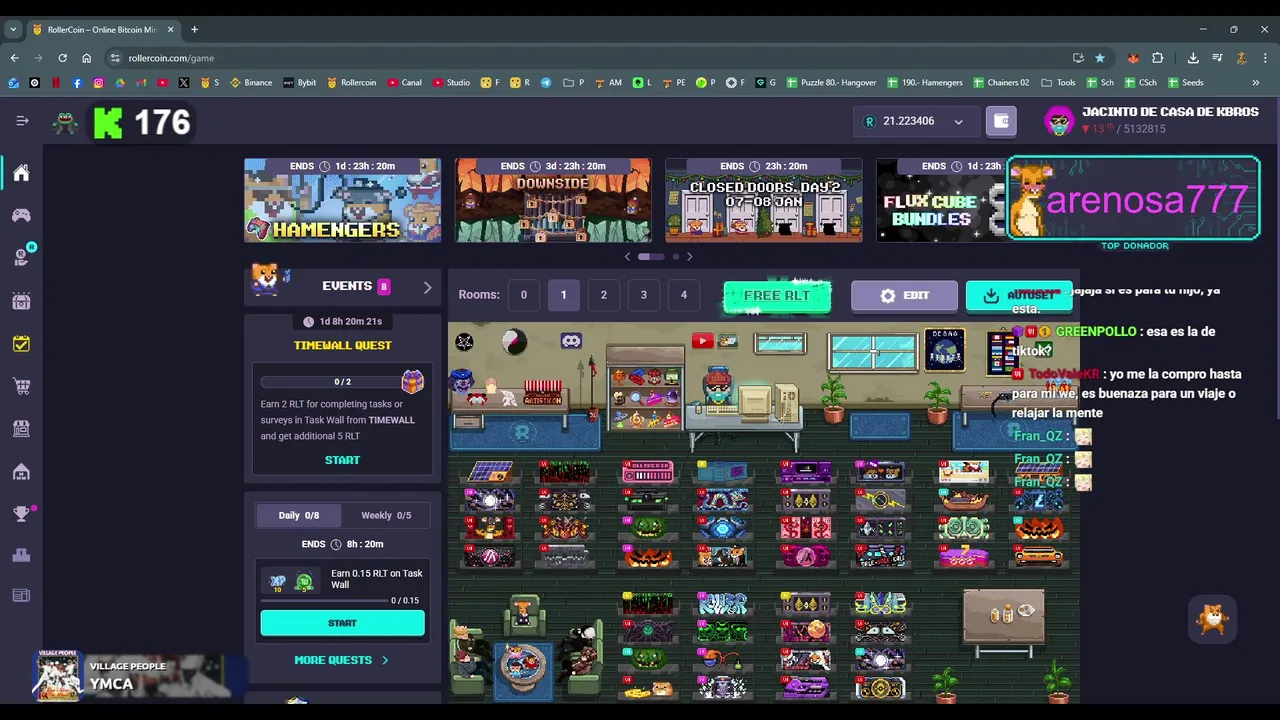Image resolution: width=1280 pixels, height=720 pixels.
Task: Open the Tools bookmark folder
Action: 1058,82
